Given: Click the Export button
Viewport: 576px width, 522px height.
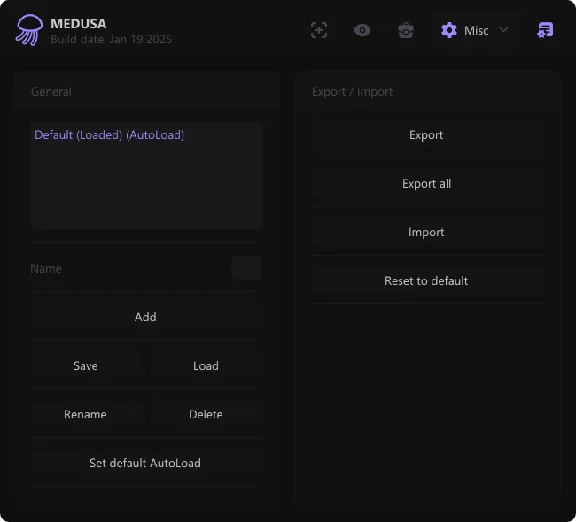Looking at the screenshot, I should coord(426,135).
